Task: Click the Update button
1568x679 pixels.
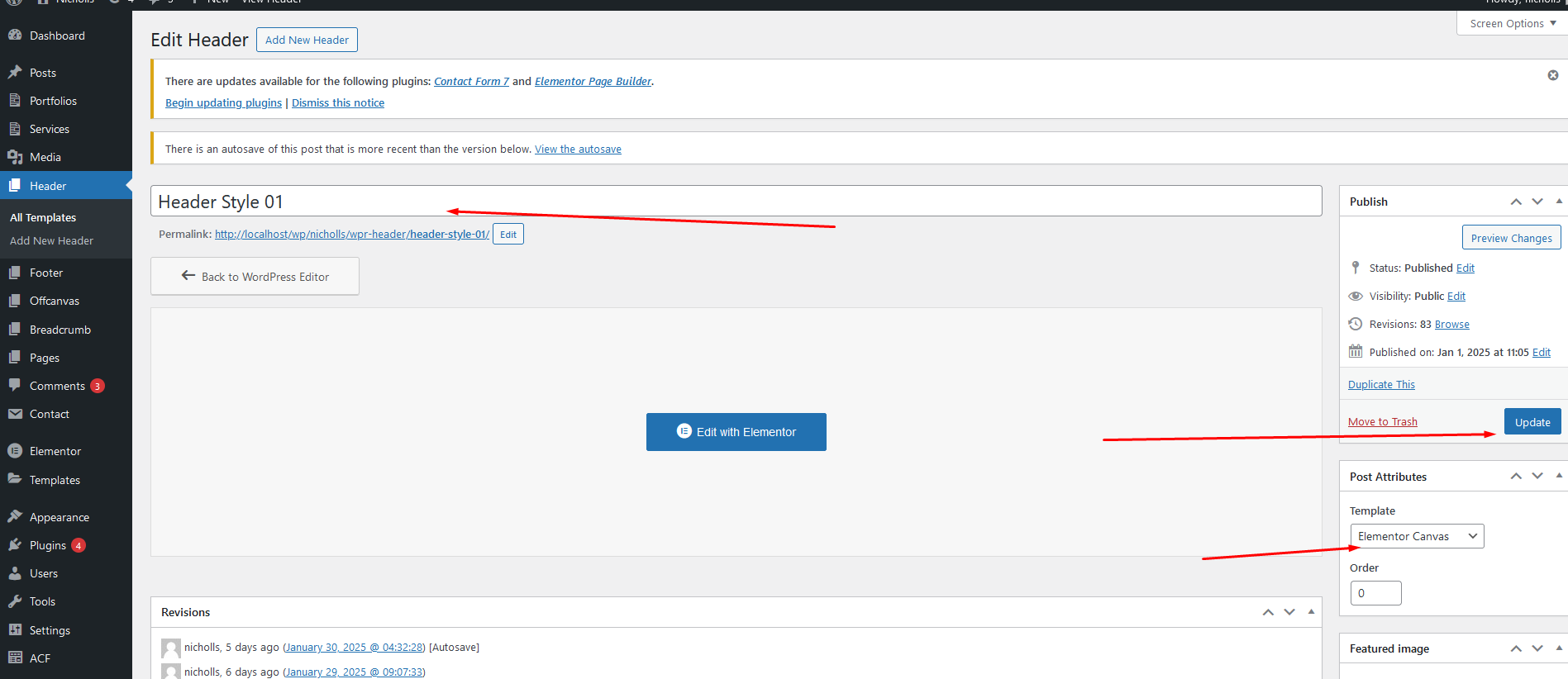Action: [x=1532, y=422]
